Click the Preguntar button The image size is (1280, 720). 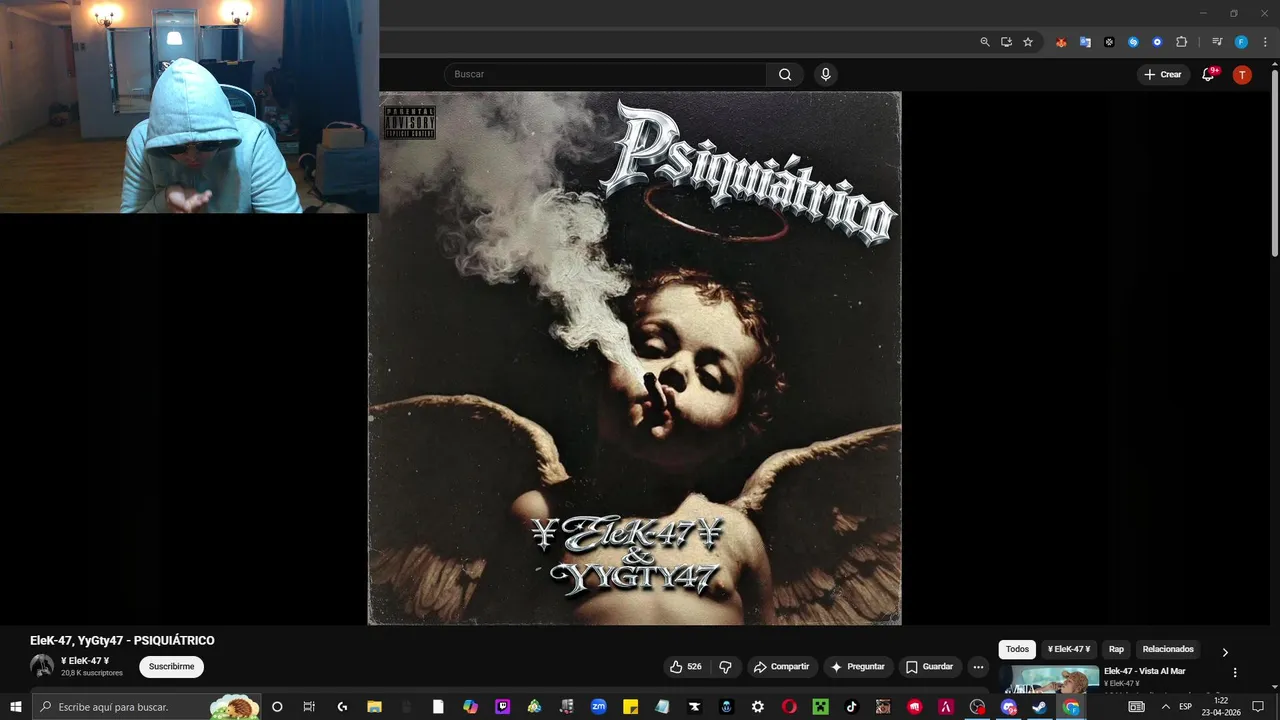[858, 667]
